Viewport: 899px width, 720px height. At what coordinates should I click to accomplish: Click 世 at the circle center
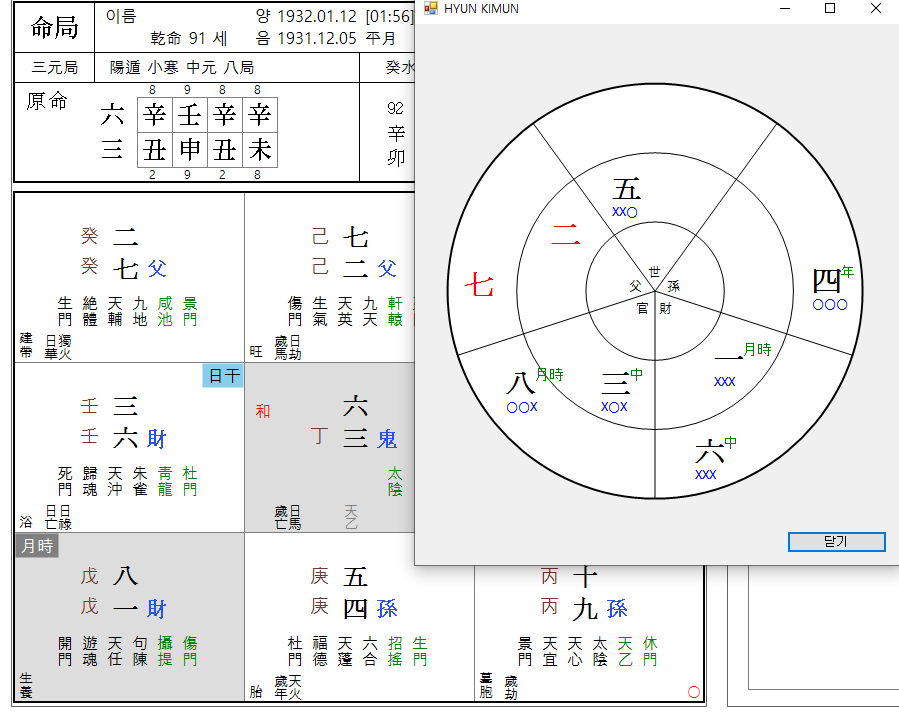tap(654, 272)
